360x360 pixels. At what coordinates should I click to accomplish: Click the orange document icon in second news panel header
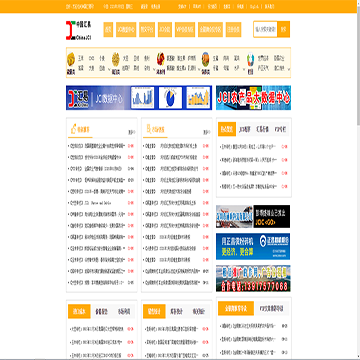(x=148, y=129)
